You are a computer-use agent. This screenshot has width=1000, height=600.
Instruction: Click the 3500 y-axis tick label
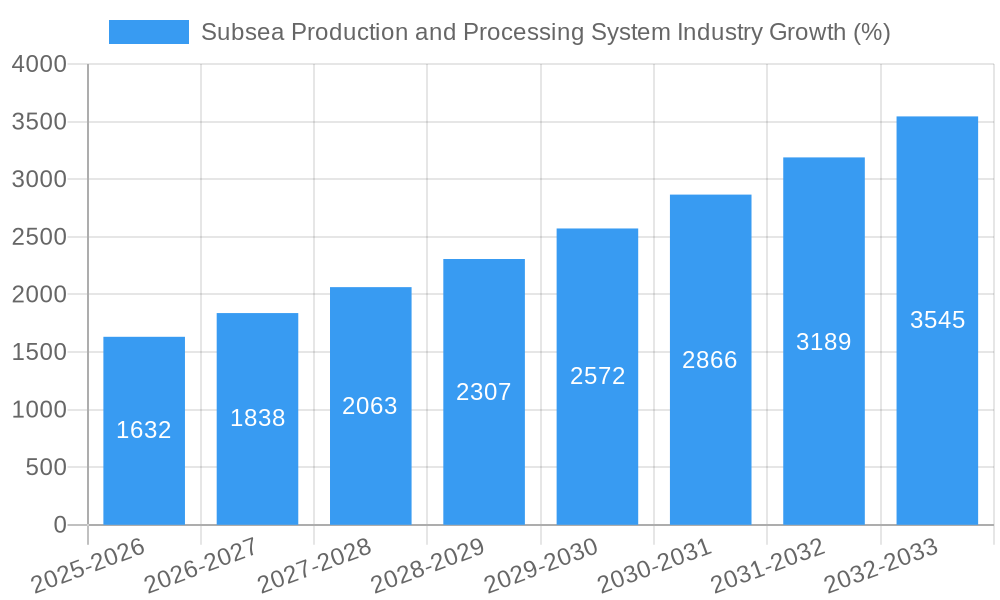(40, 122)
